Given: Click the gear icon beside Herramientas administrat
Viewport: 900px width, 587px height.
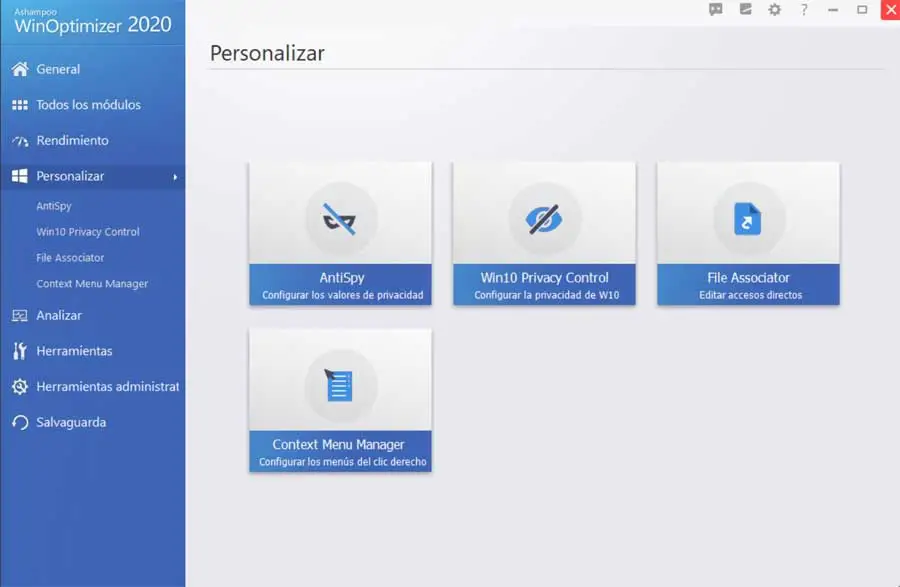Looking at the screenshot, I should [20, 387].
